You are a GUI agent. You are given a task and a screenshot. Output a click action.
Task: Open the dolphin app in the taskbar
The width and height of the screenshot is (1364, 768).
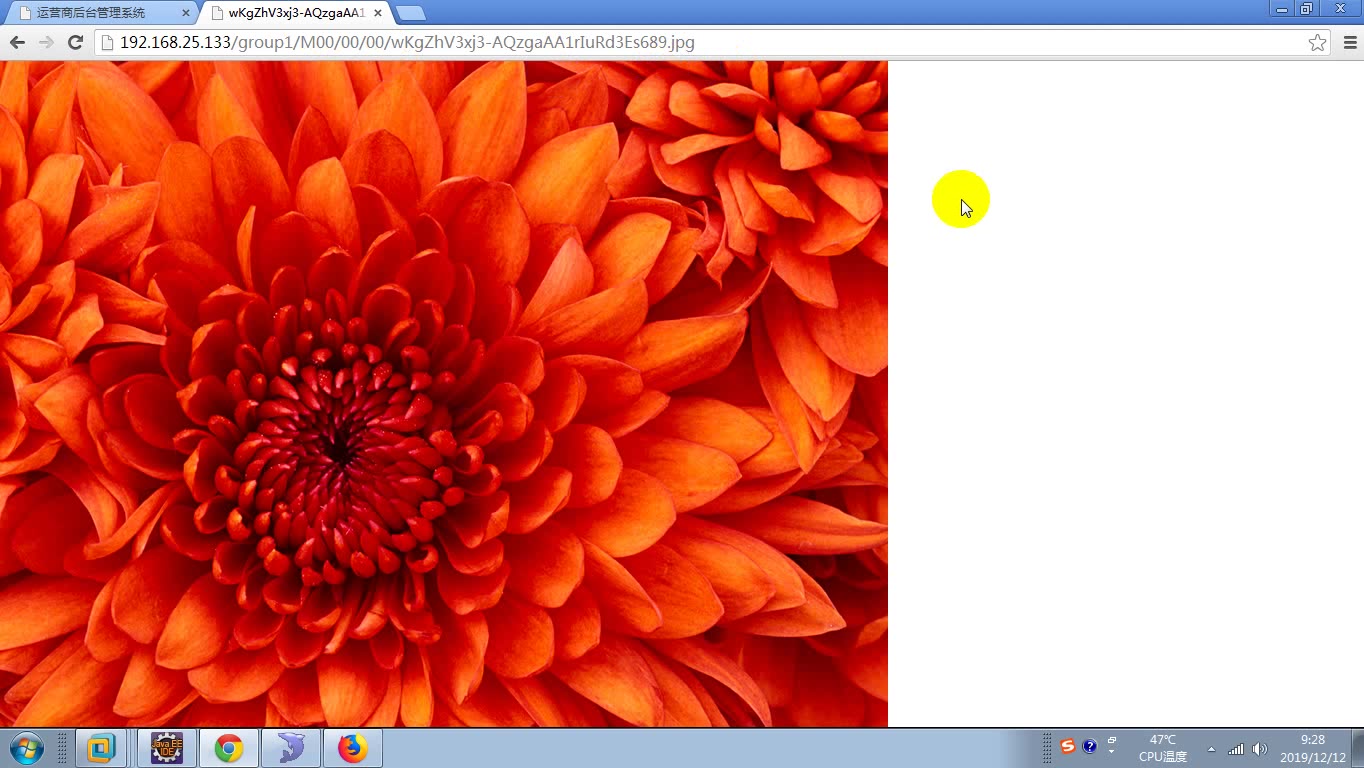(x=291, y=748)
